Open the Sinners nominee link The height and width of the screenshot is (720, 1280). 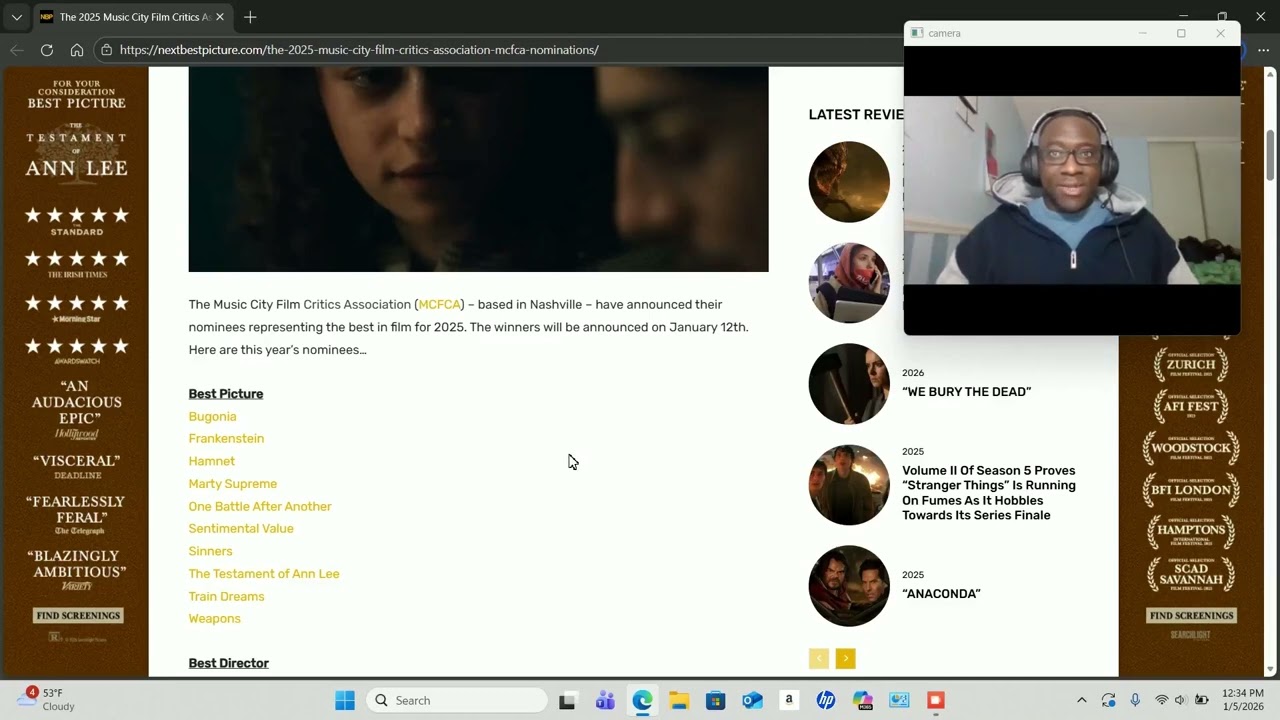[x=210, y=551]
